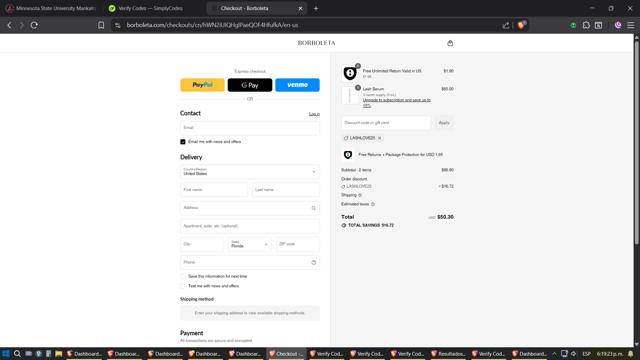Click the Lash Serum product thumbnail
This screenshot has height=360, width=640.
pos(350,96)
